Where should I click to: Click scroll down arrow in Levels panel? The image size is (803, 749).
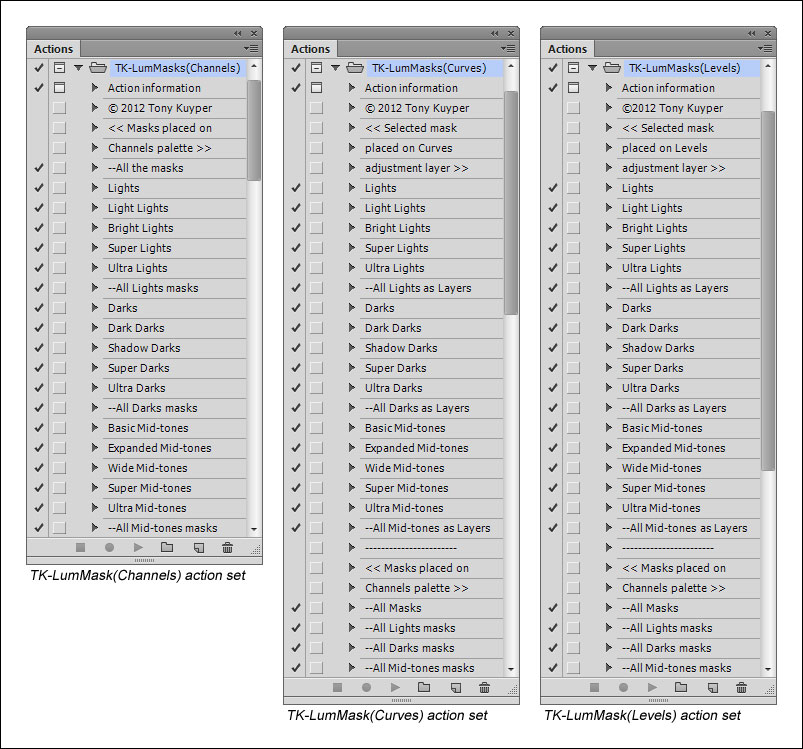[768, 669]
